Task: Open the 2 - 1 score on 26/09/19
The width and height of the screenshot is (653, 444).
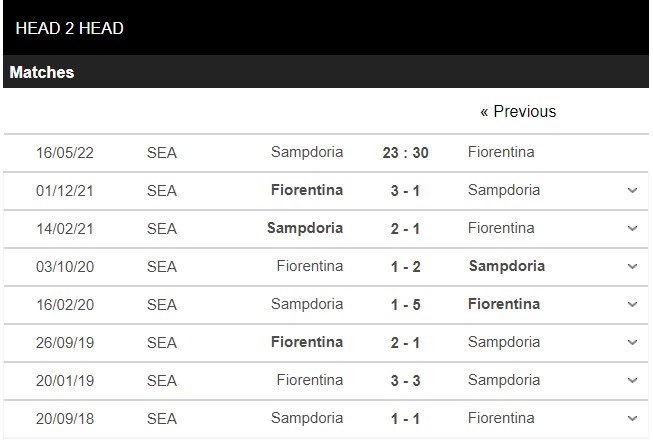Action: click(405, 342)
